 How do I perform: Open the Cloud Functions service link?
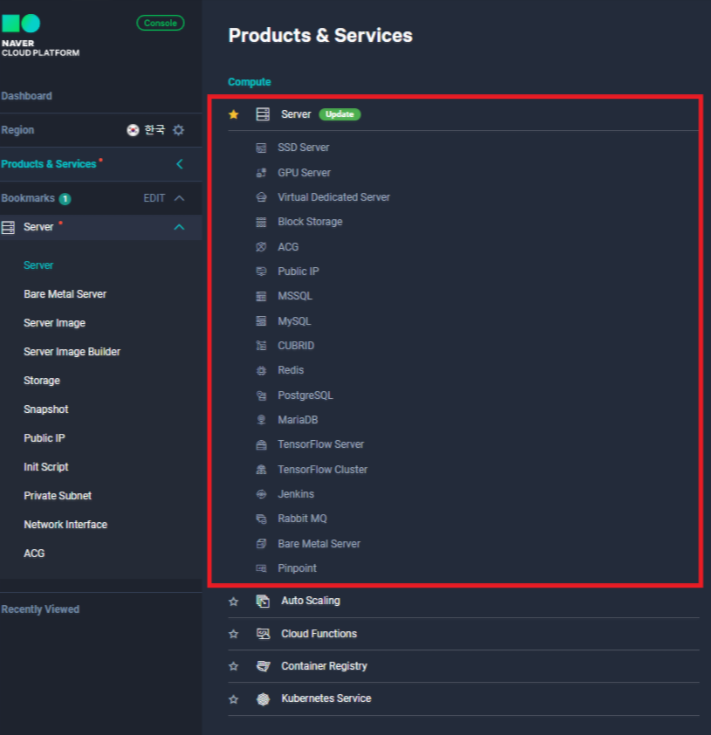point(319,634)
